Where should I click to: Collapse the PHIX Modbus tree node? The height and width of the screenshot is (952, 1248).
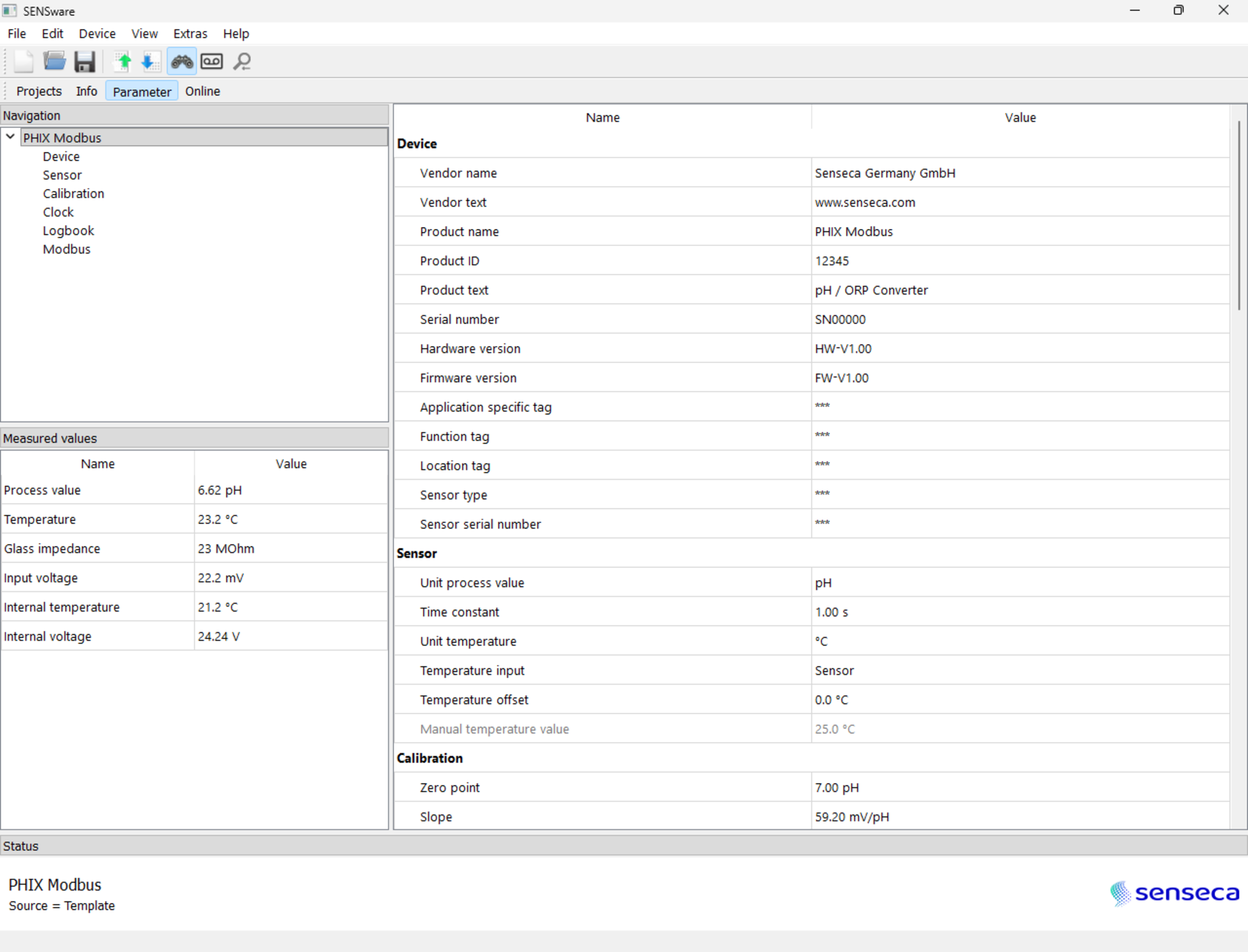(10, 137)
